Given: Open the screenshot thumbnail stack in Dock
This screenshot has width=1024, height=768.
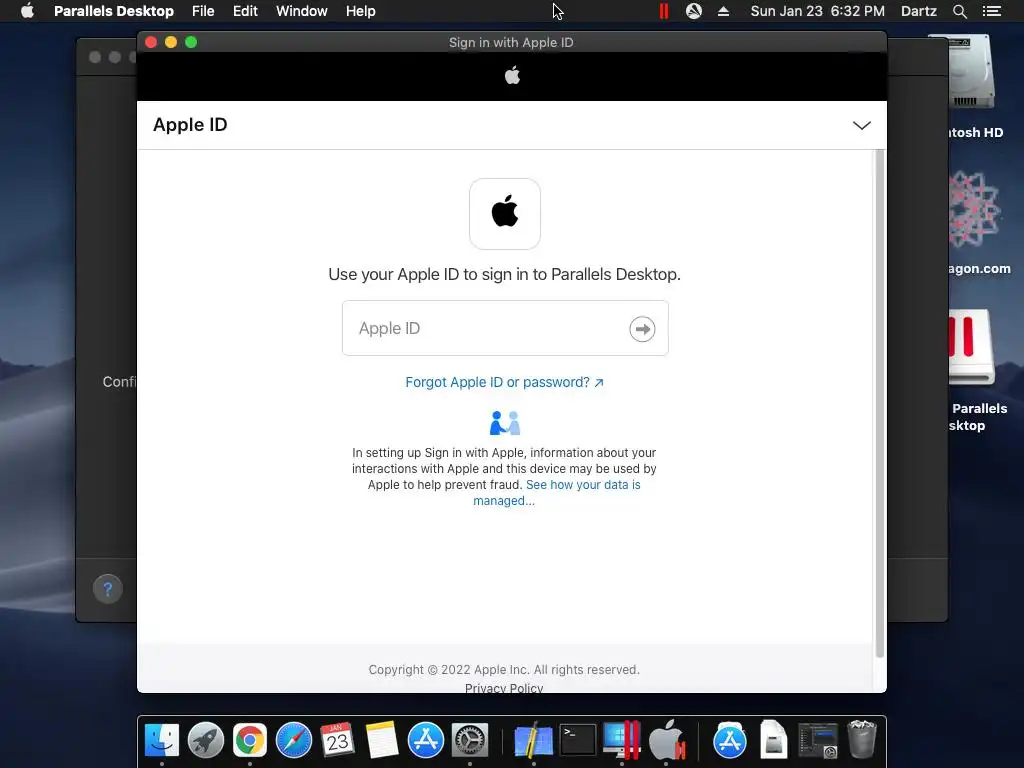Looking at the screenshot, I should [818, 741].
